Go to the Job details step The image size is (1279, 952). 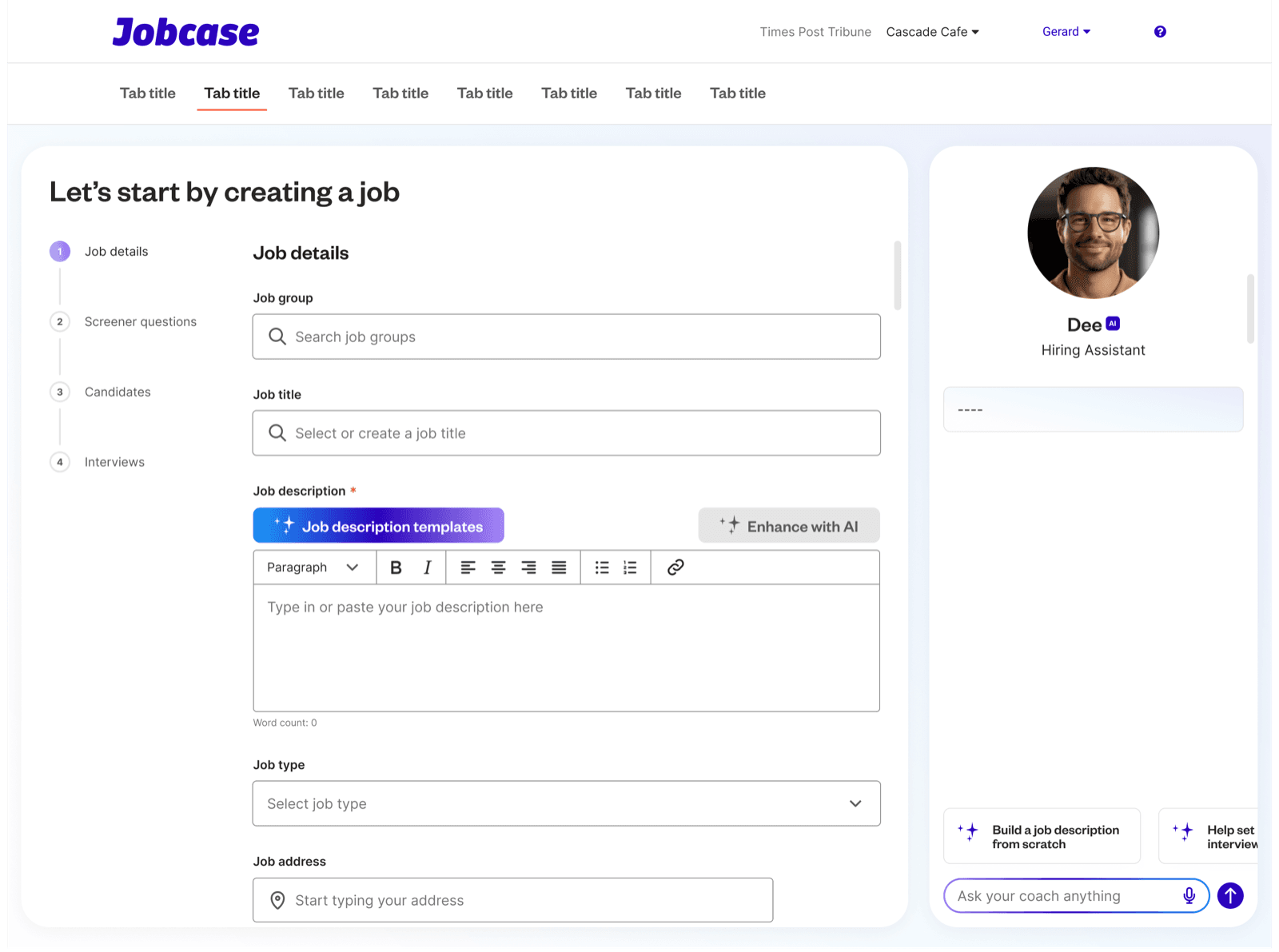pyautogui.click(x=99, y=252)
